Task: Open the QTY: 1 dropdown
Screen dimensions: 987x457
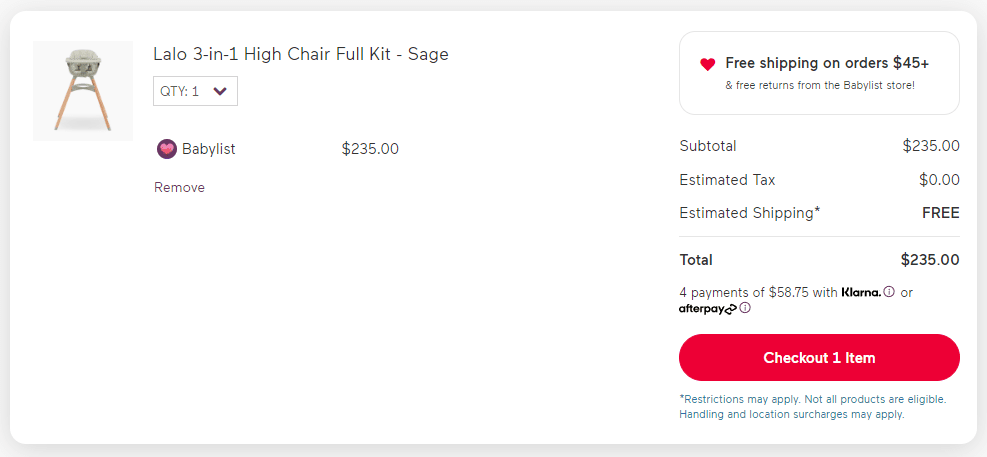Action: (195, 91)
